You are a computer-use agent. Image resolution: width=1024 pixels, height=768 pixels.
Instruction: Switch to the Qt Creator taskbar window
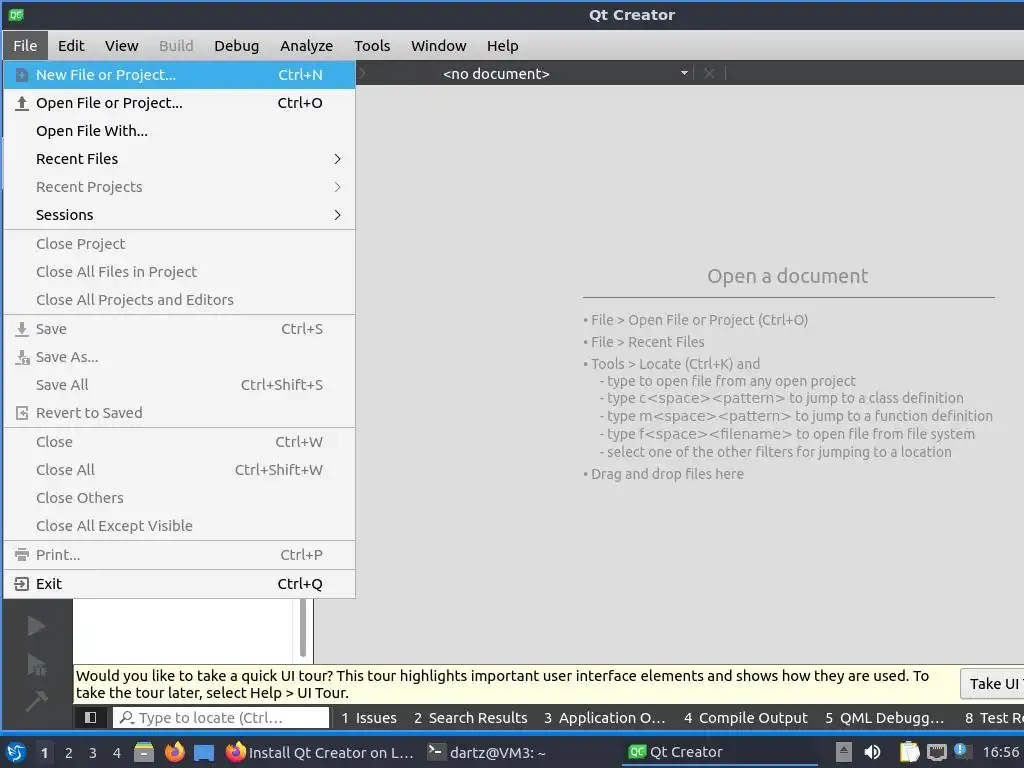[718, 752]
